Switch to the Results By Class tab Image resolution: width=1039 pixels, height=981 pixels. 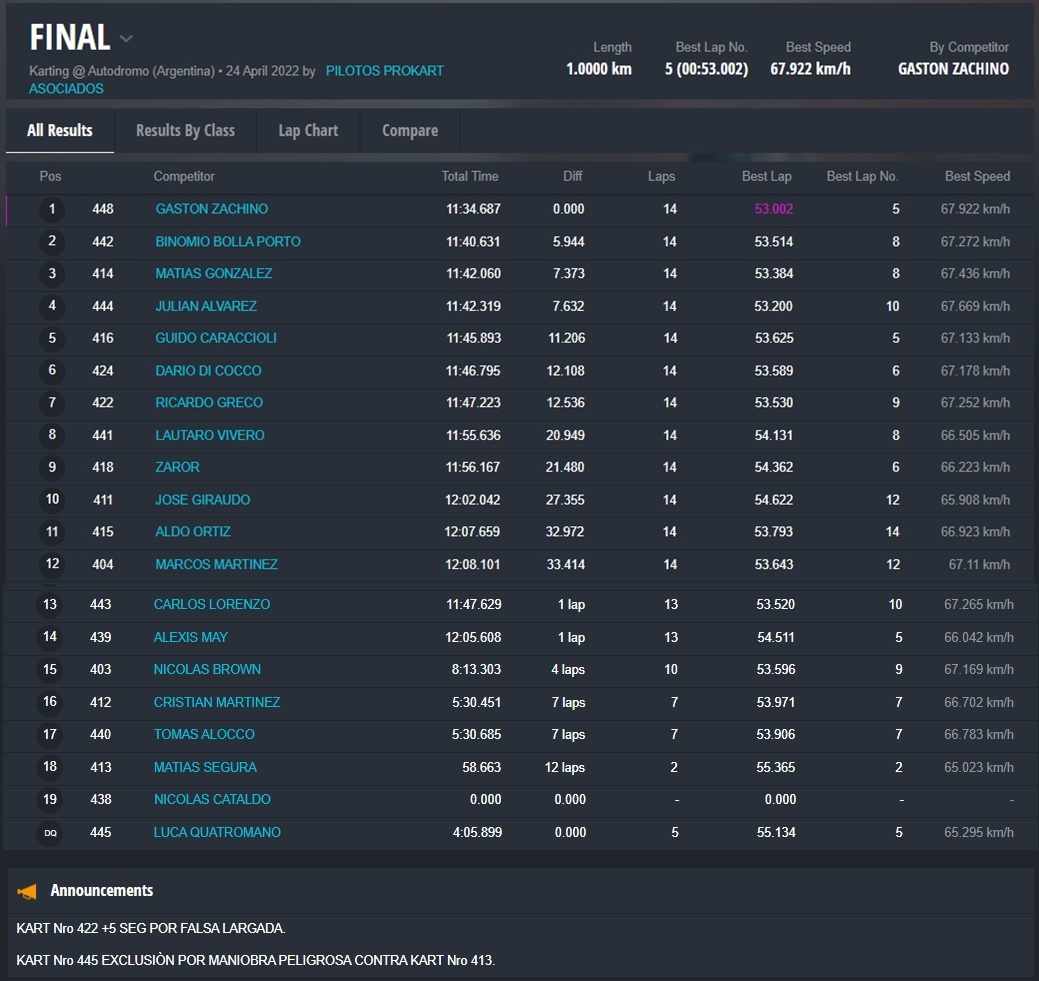[x=185, y=131]
